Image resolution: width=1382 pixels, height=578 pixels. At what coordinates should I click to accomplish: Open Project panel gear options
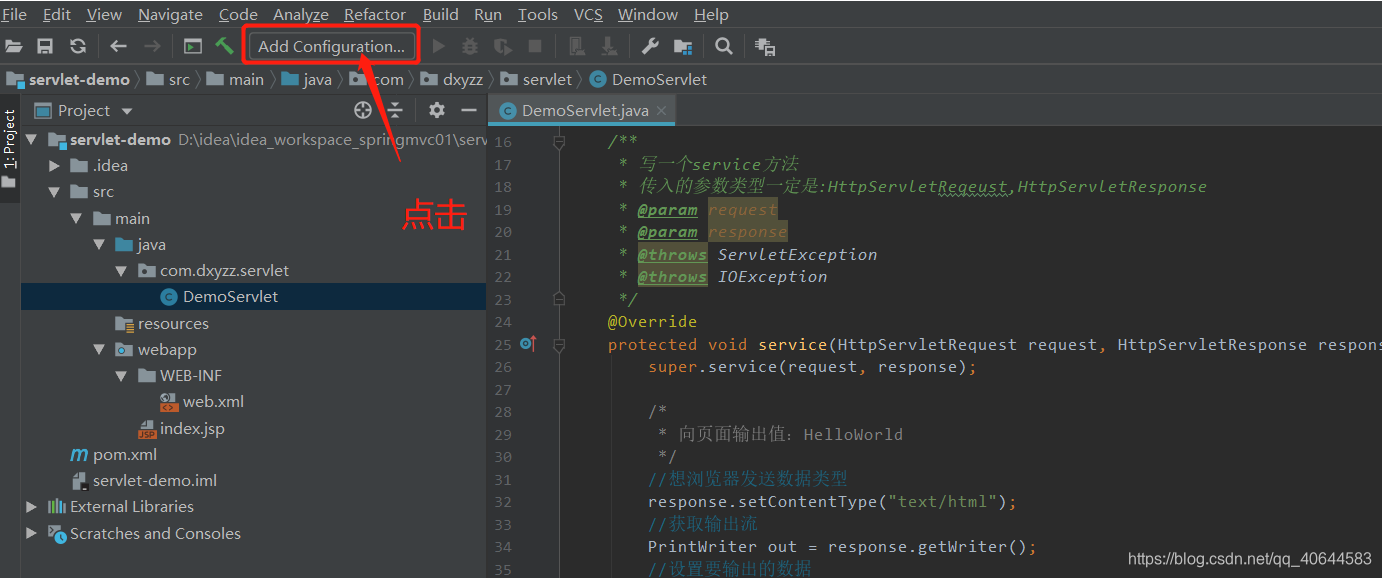click(x=437, y=110)
